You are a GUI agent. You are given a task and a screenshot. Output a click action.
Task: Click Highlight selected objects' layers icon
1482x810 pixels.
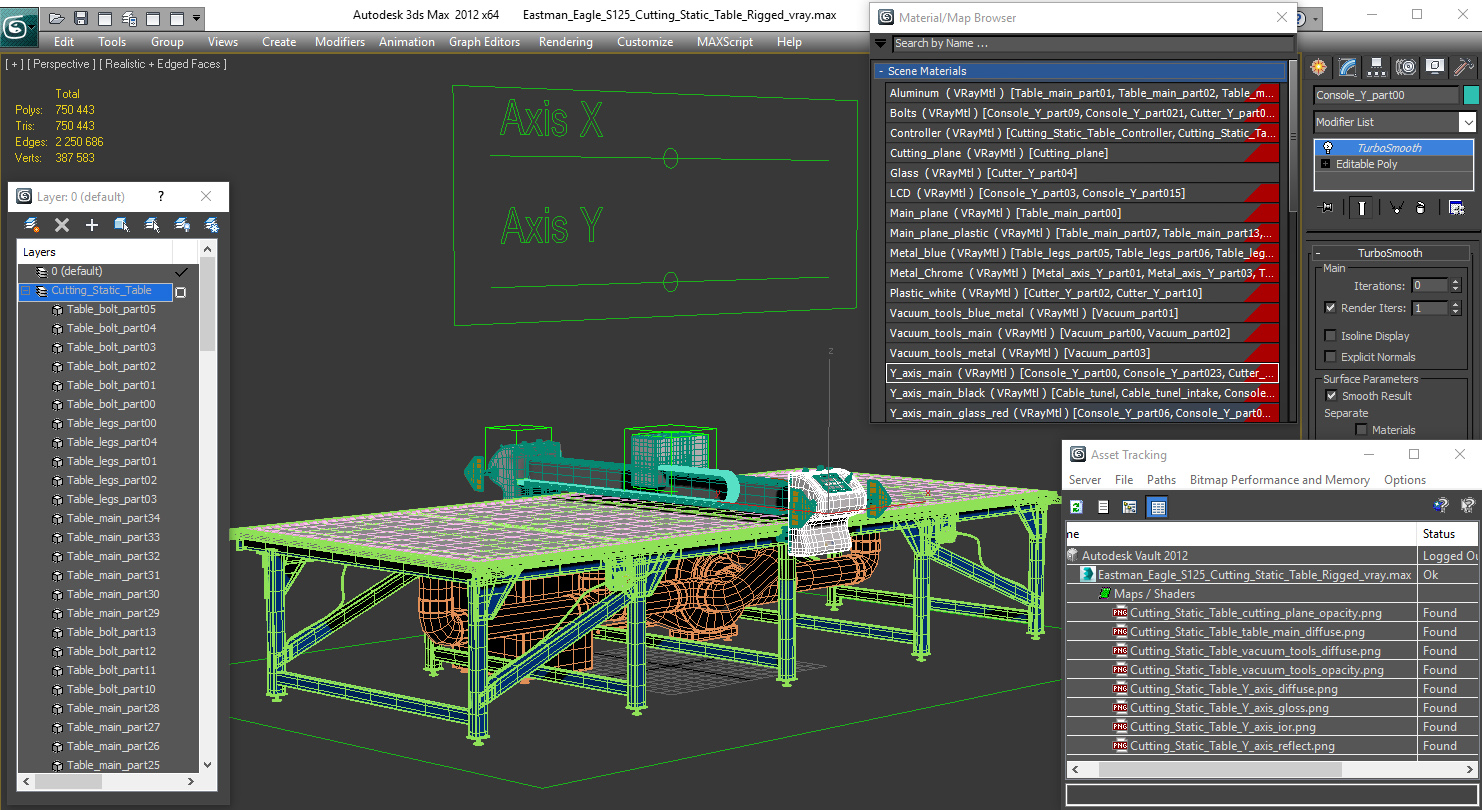tap(152, 225)
